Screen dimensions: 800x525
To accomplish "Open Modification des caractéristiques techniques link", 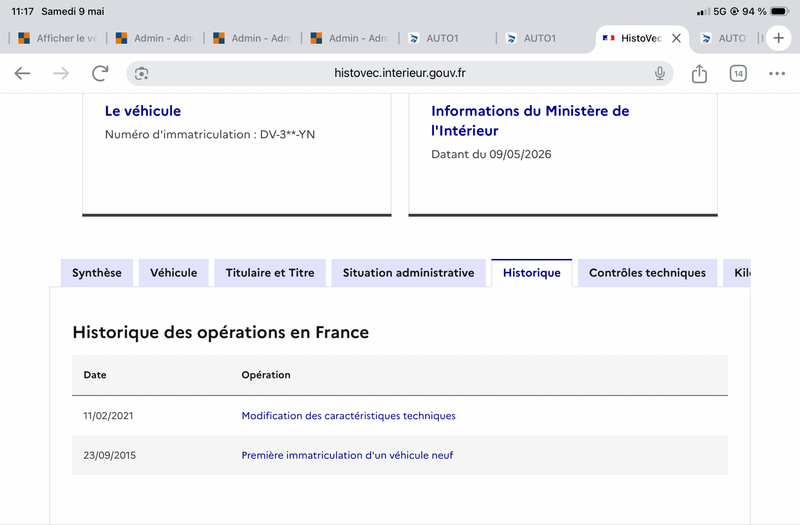I will [348, 416].
